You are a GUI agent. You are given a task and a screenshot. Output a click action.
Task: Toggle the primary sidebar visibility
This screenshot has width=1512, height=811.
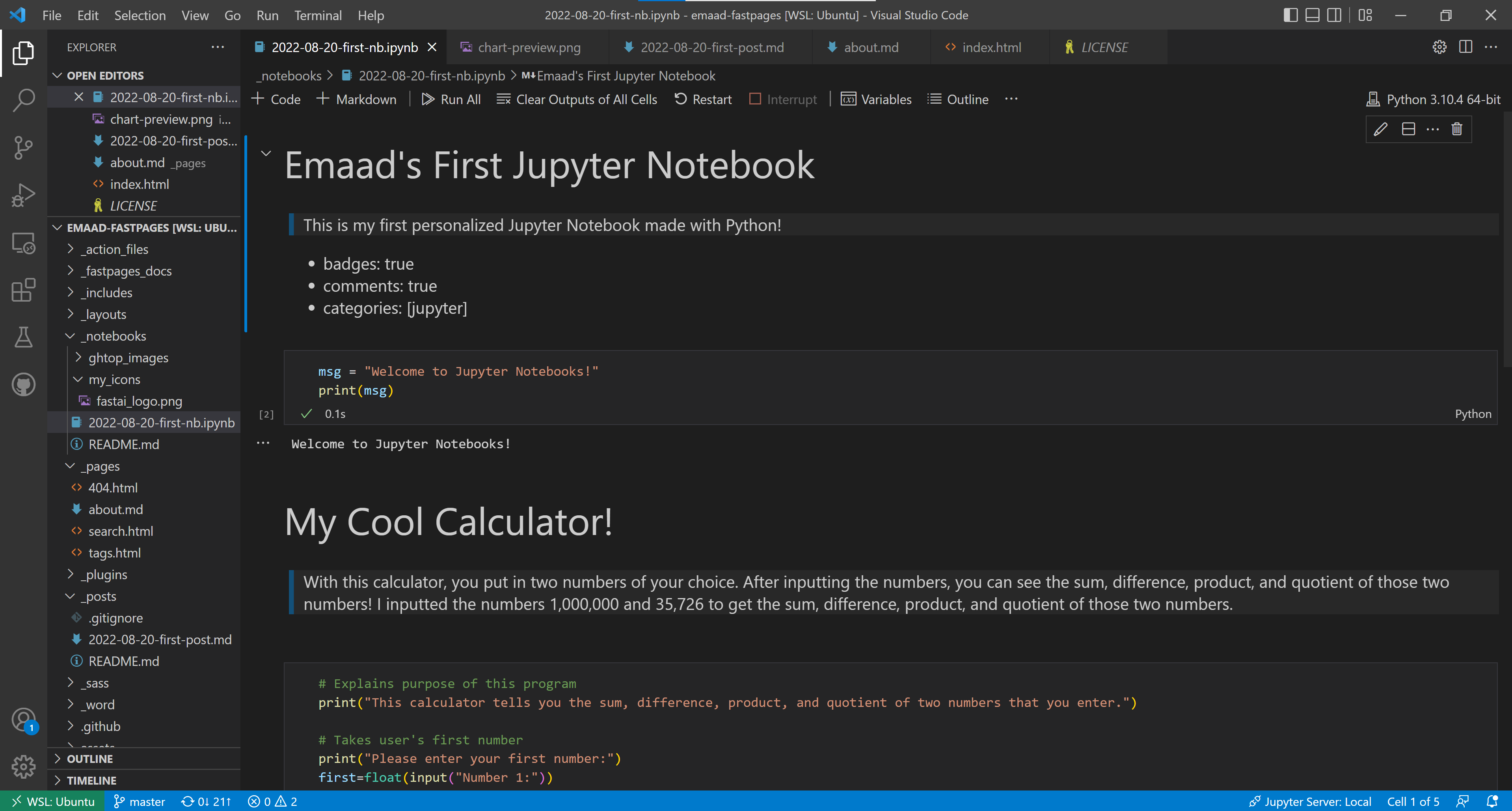[x=1291, y=15]
